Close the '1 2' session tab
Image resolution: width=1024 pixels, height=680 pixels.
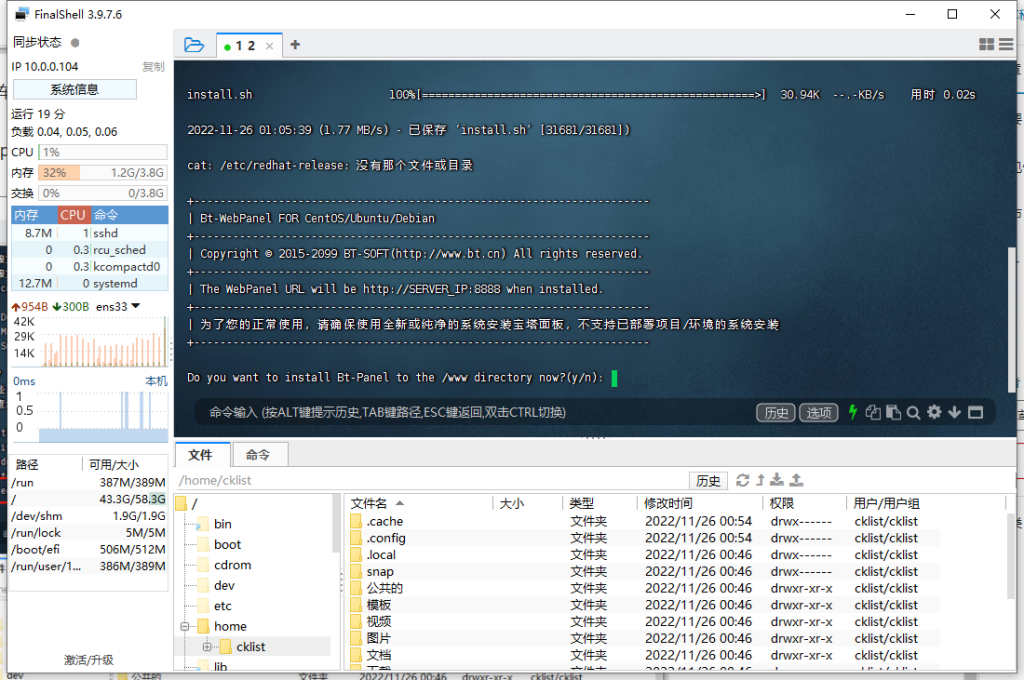pos(269,46)
